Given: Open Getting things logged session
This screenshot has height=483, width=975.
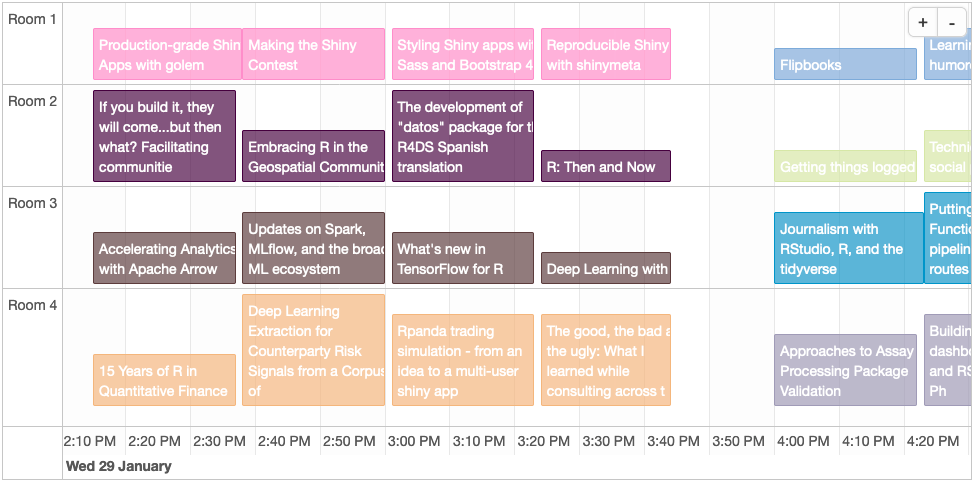Looking at the screenshot, I should [845, 166].
